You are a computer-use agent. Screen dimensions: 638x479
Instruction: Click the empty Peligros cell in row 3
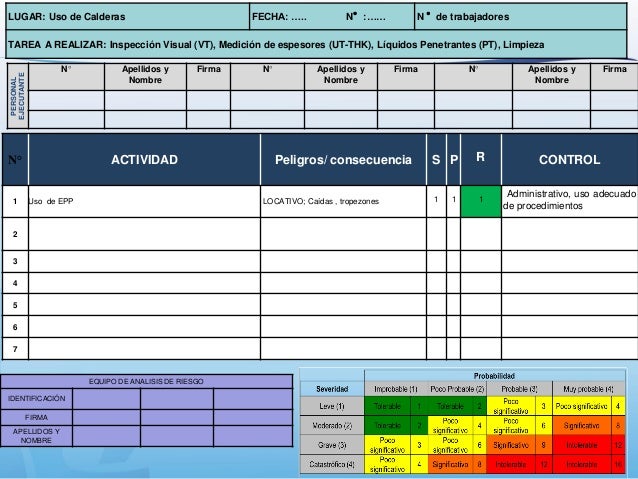pos(343,261)
